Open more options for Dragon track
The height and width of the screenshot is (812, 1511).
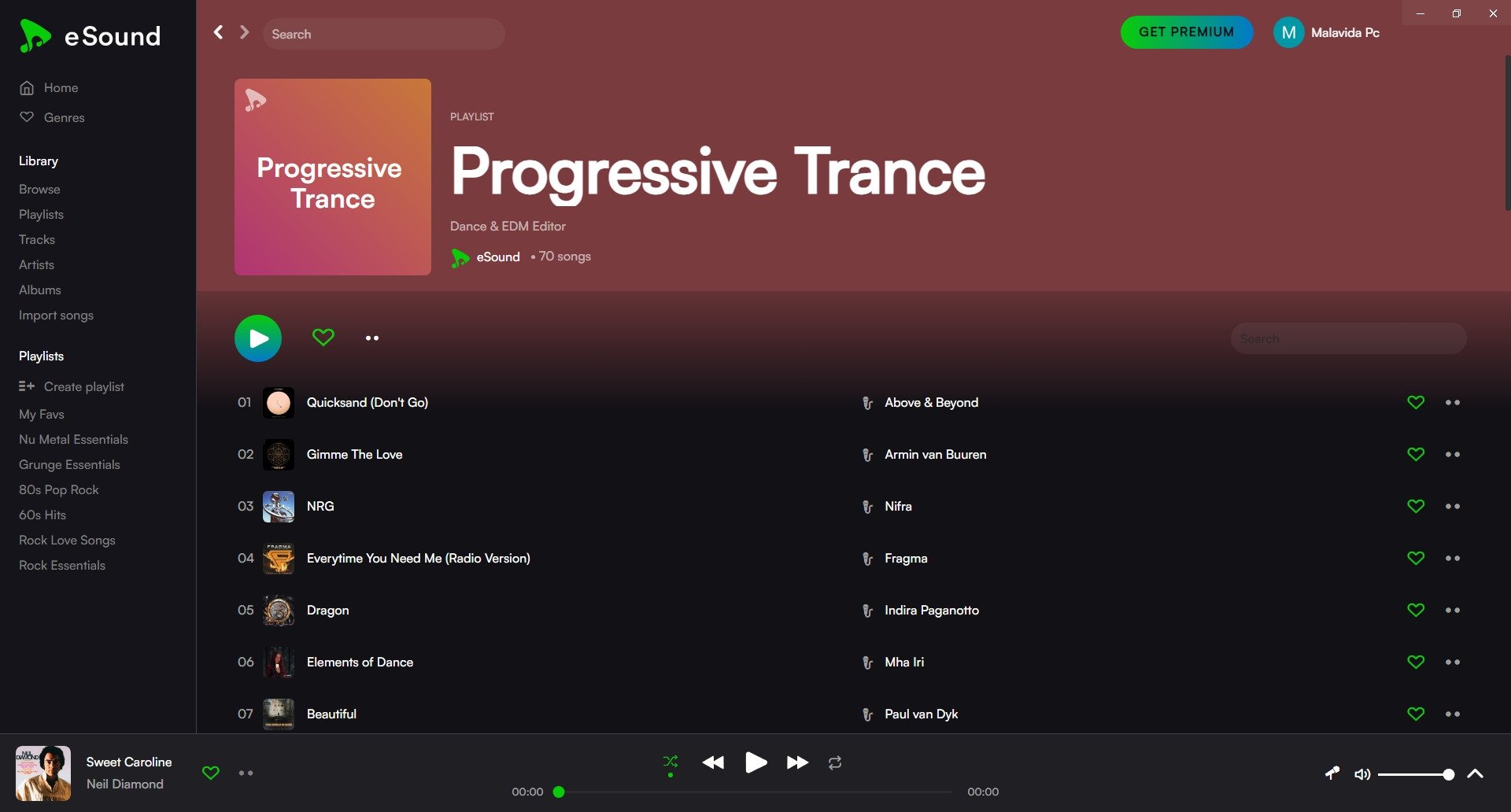pyautogui.click(x=1453, y=610)
